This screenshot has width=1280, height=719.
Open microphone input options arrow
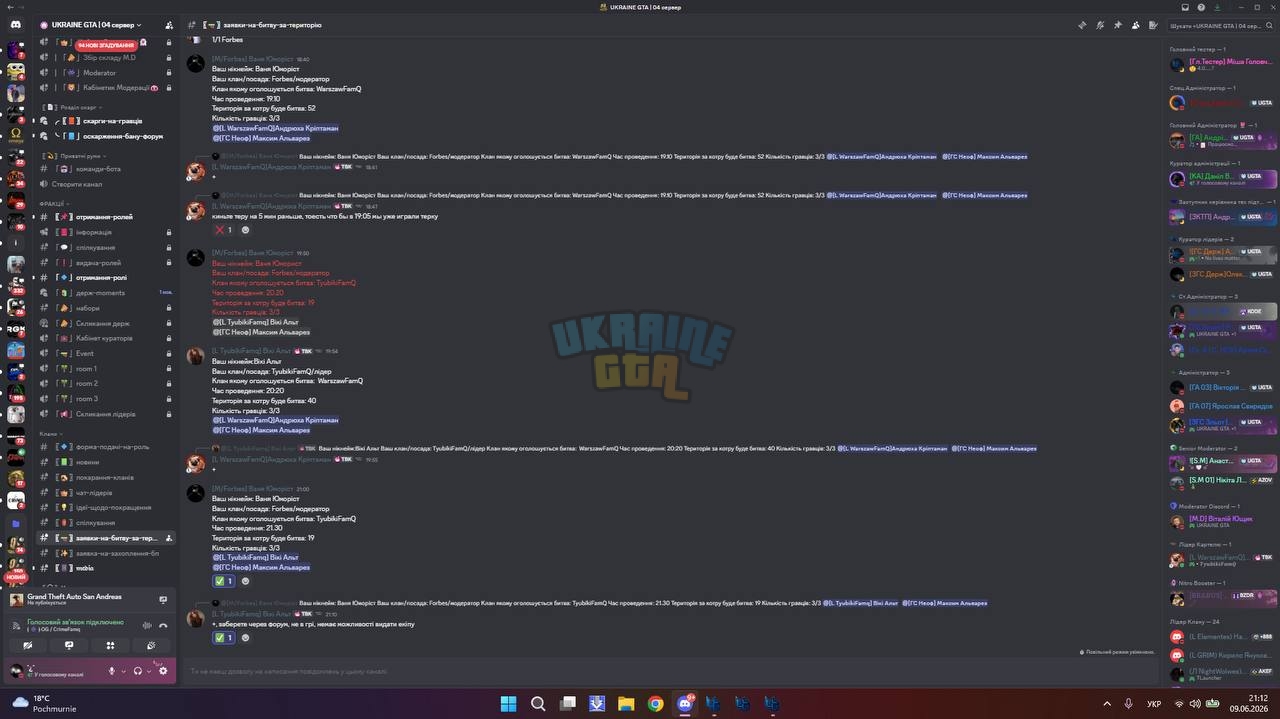[123, 671]
